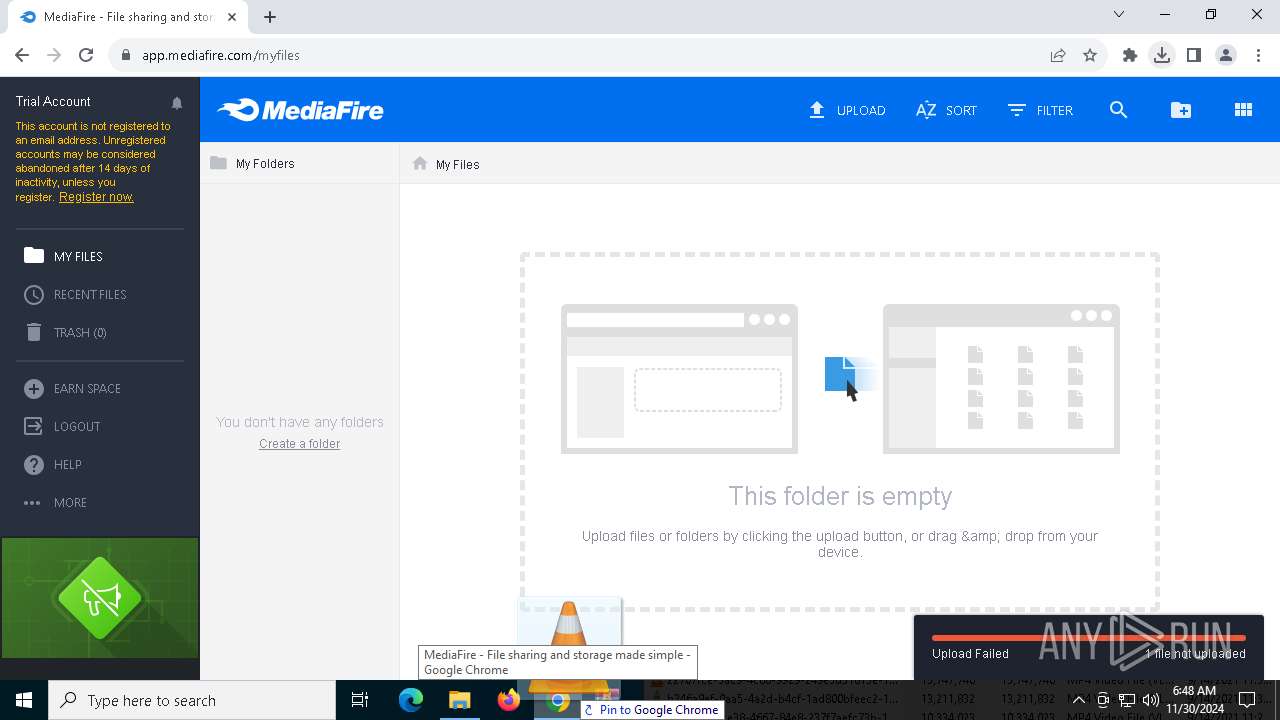Open Windows Start menu

click(x=24, y=700)
